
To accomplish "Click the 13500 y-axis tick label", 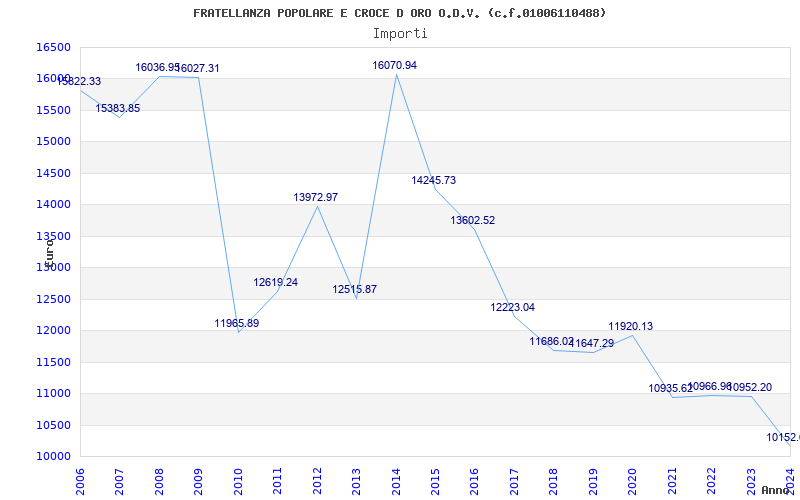I will 53,236.
